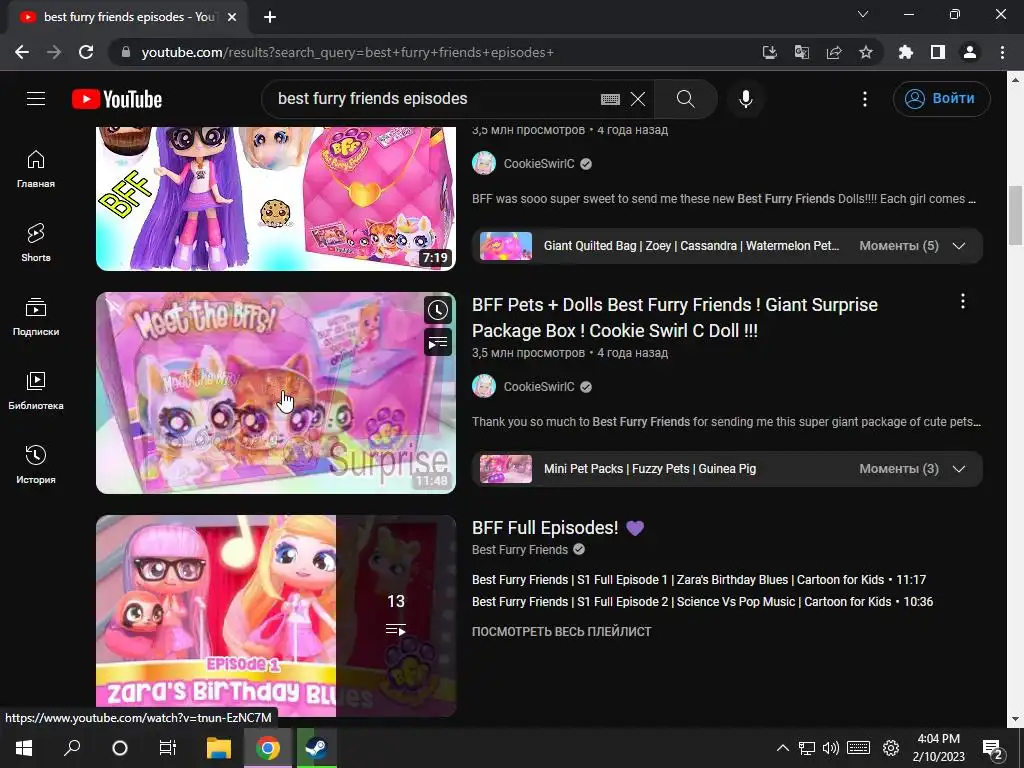Image resolution: width=1024 pixels, height=768 pixels.
Task: Click Giant Quilted Bag chapter preview thumbnail
Action: [505, 246]
